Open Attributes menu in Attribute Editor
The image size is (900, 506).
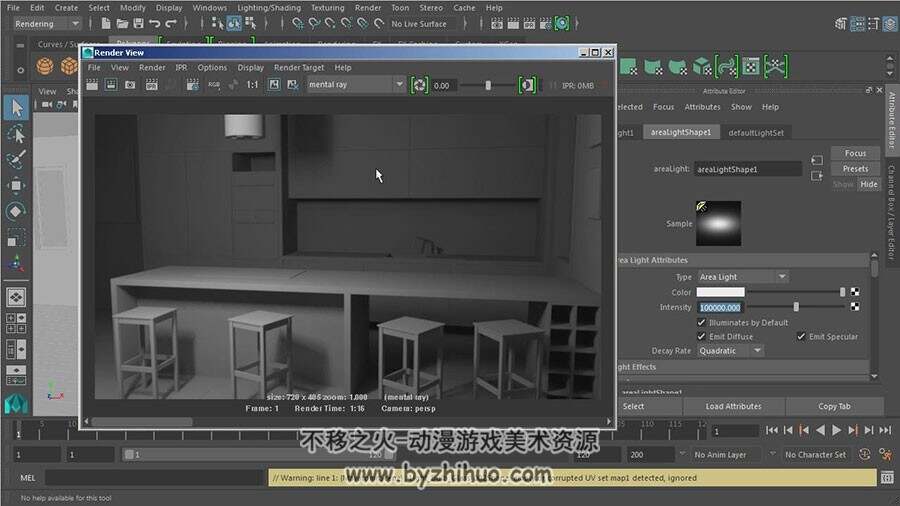pyautogui.click(x=702, y=107)
